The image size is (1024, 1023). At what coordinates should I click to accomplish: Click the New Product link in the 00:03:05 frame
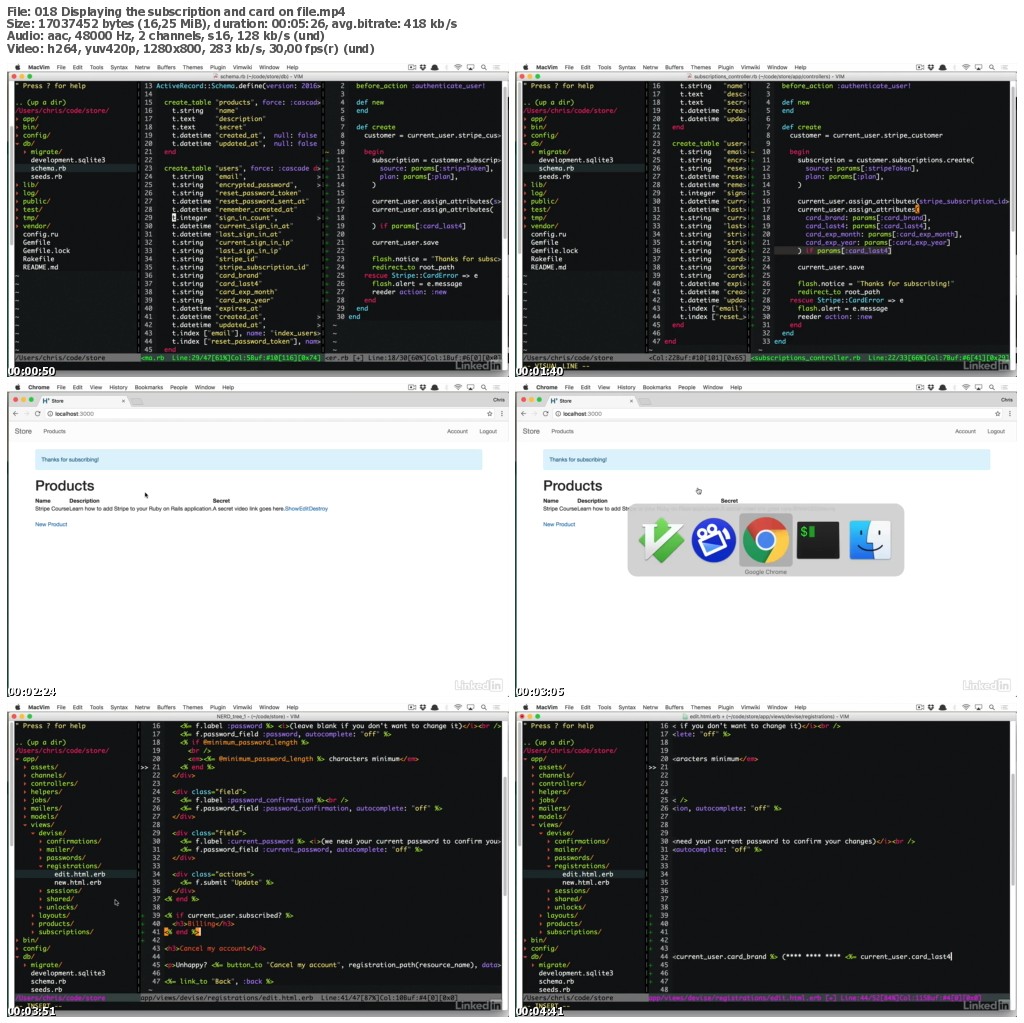pos(559,524)
